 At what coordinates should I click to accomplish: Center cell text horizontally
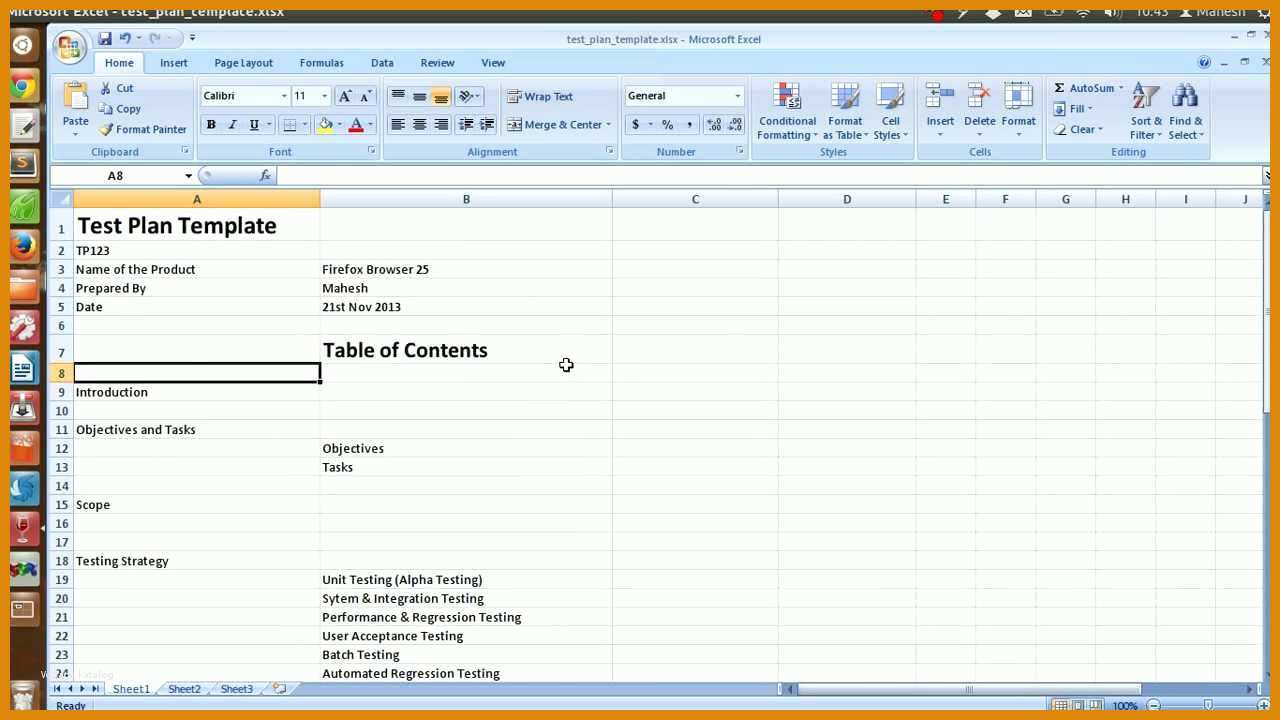(419, 125)
